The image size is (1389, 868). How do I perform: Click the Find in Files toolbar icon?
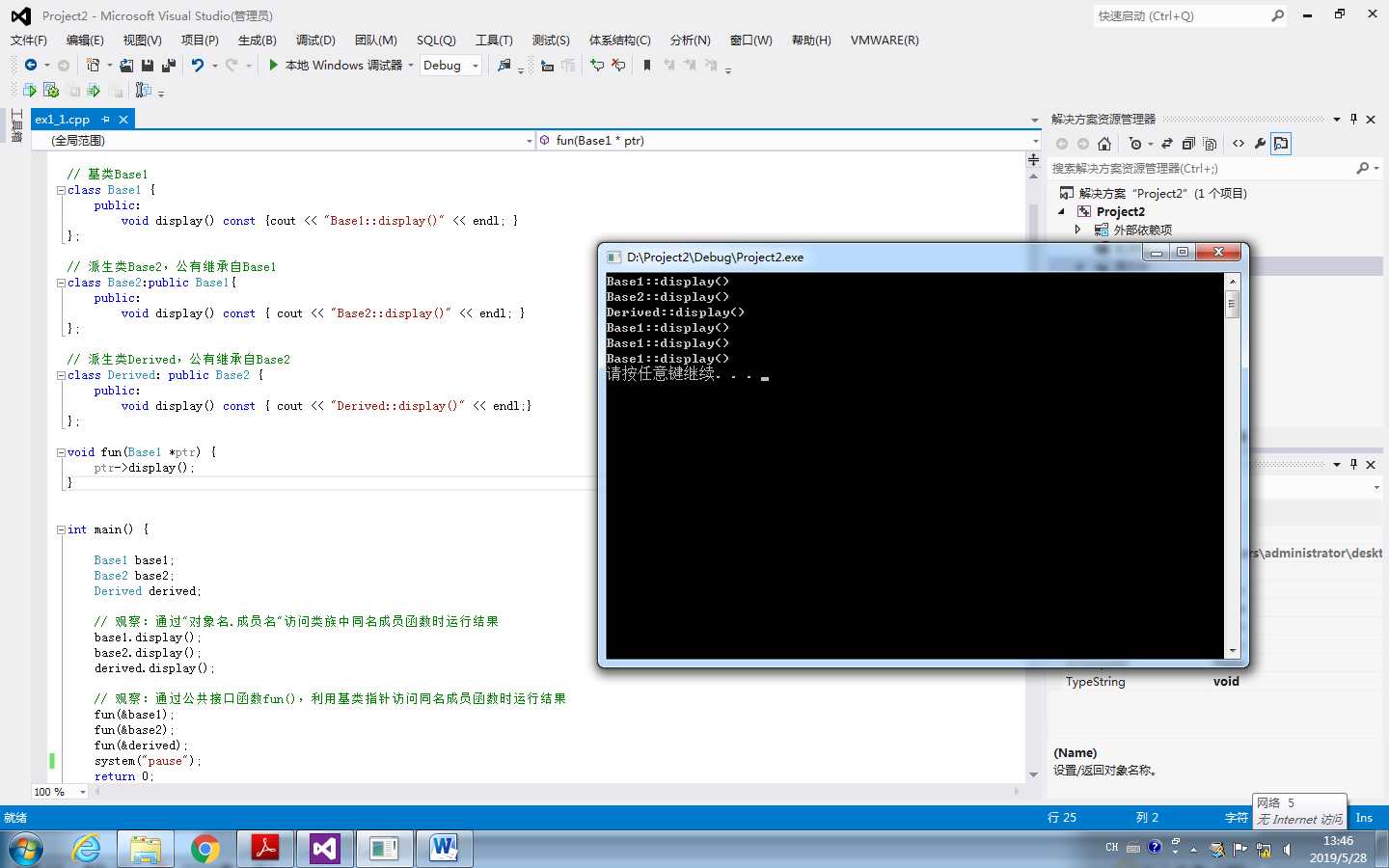click(504, 65)
